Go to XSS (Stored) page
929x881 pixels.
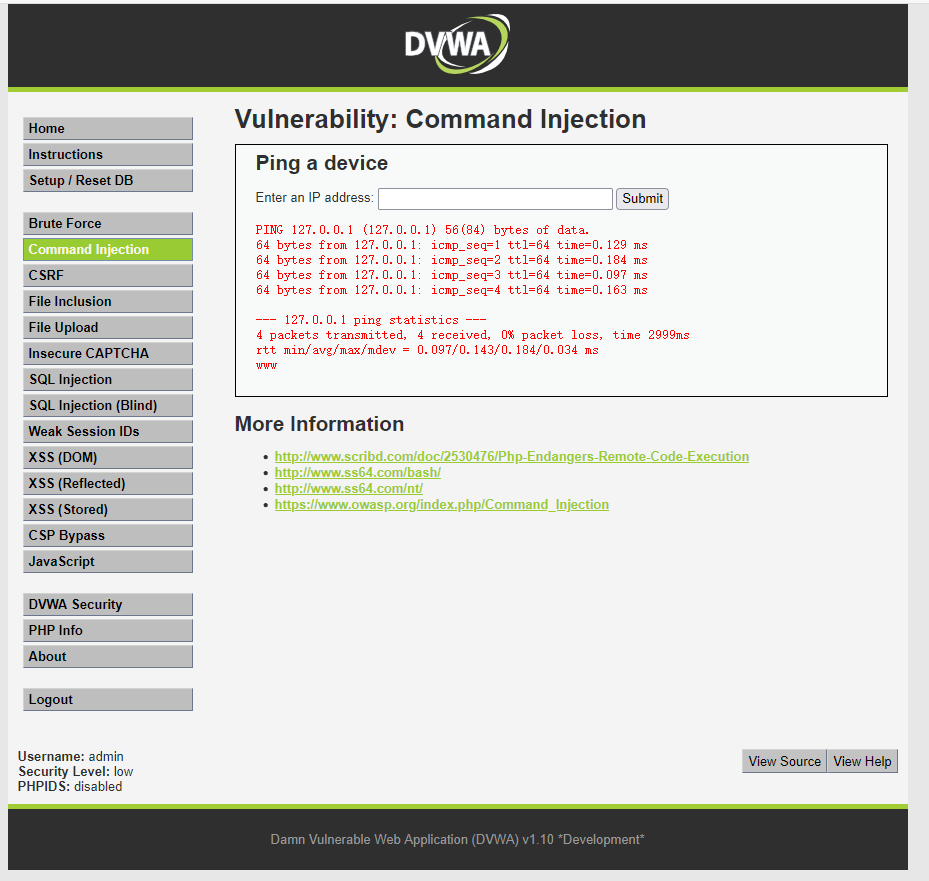click(107, 510)
